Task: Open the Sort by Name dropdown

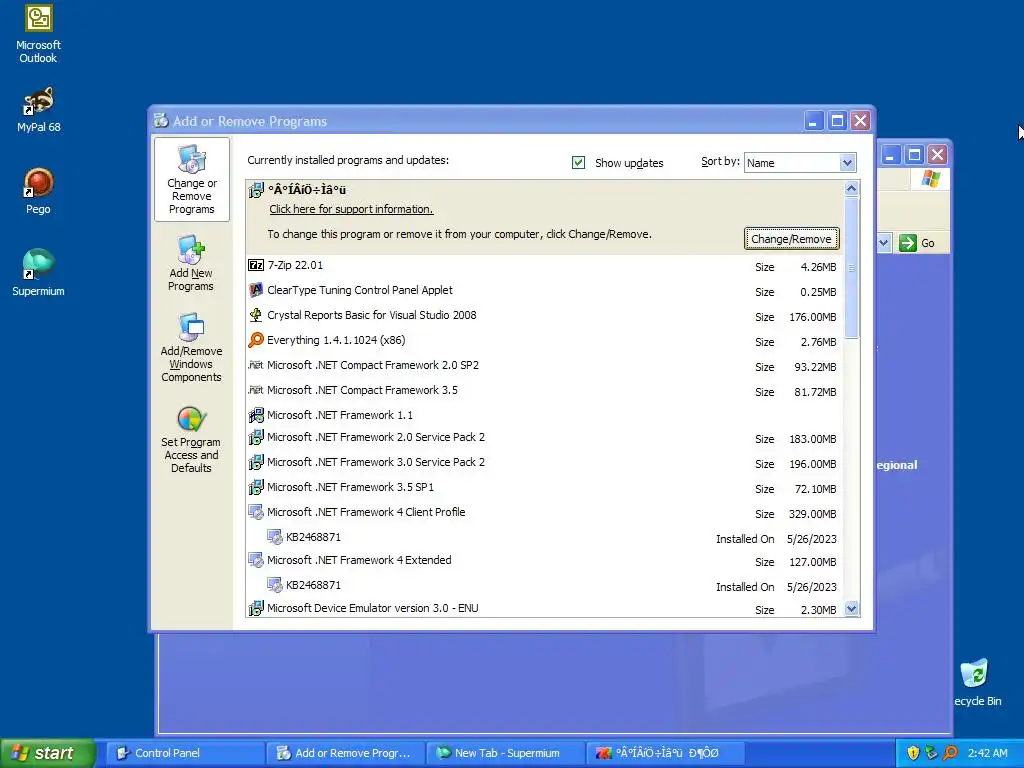Action: coord(847,163)
